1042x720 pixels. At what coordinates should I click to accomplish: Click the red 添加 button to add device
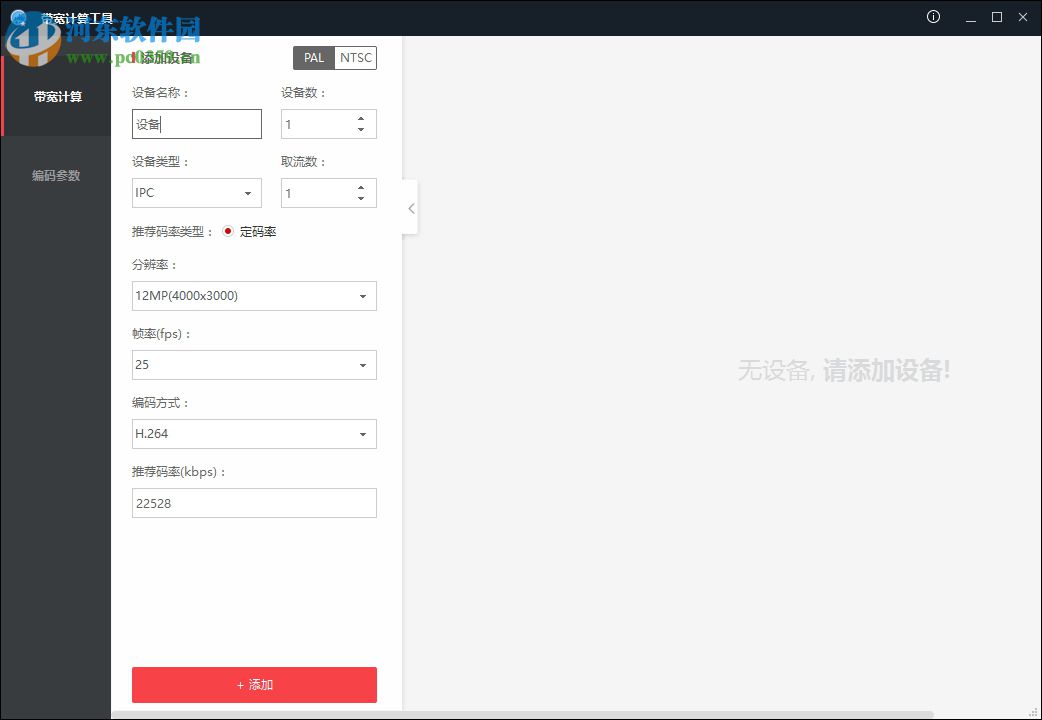click(254, 685)
